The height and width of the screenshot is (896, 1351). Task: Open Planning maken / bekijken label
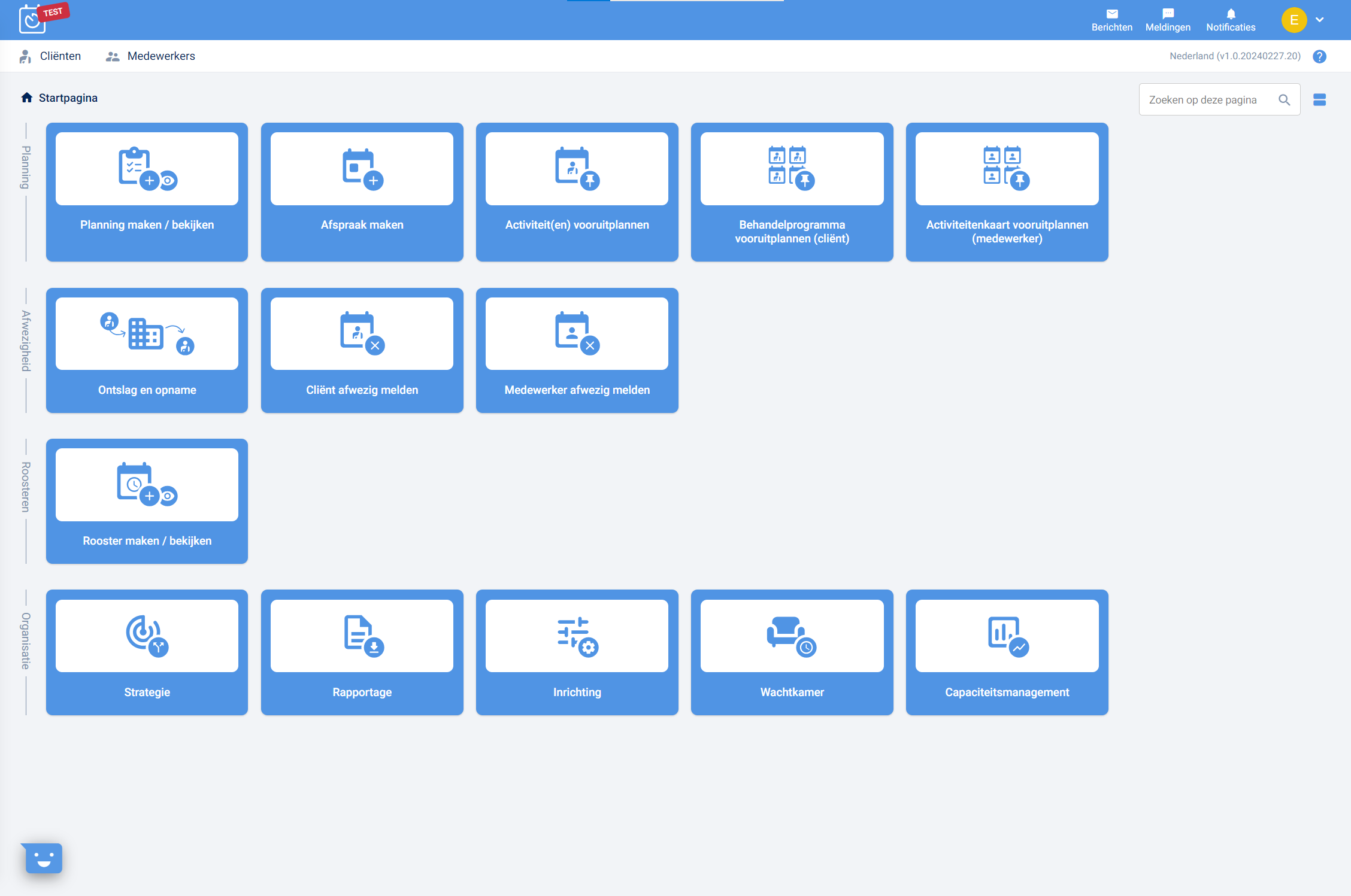pyautogui.click(x=147, y=225)
